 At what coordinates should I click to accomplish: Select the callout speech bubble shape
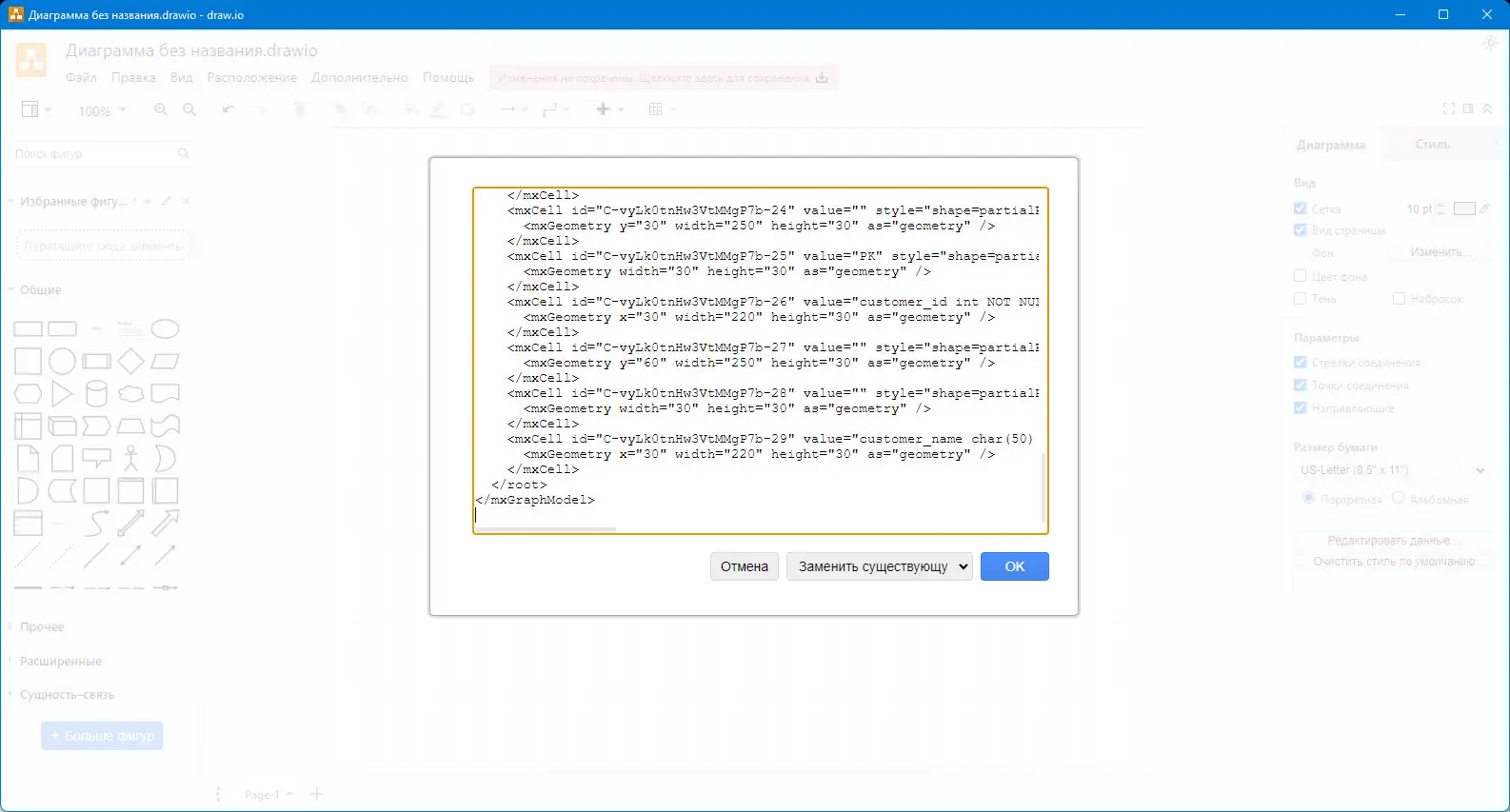[x=96, y=459]
